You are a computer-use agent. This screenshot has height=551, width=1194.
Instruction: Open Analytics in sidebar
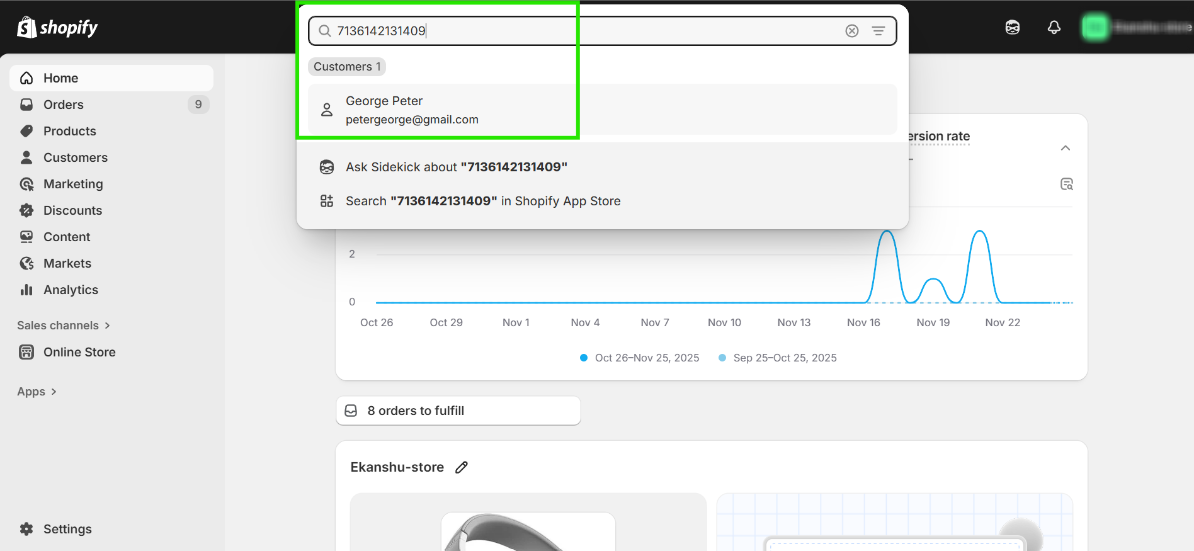tap(111, 289)
